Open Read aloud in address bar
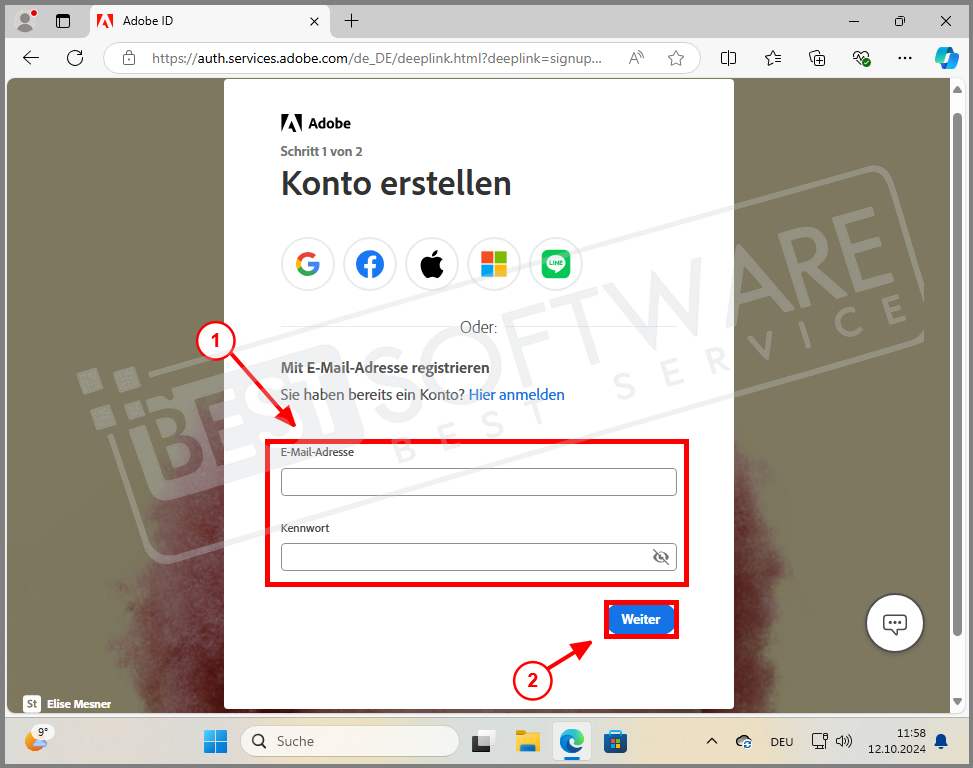Screen dimensions: 973x768 pos(636,58)
